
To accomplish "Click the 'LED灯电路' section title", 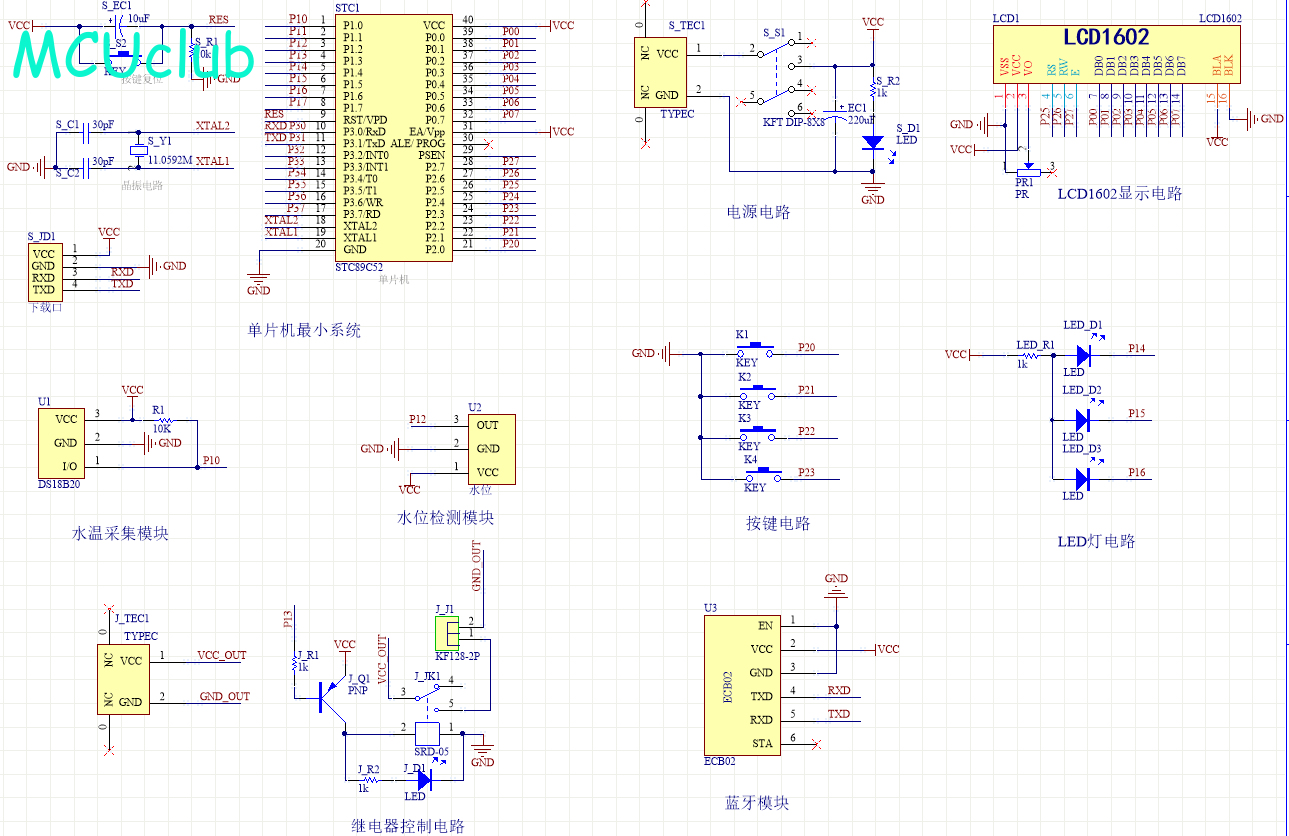I will pos(1097,541).
